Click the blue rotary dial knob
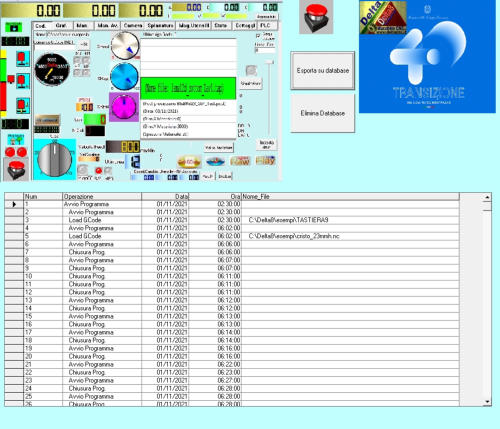The height and width of the screenshot is (429, 500). tap(124, 77)
